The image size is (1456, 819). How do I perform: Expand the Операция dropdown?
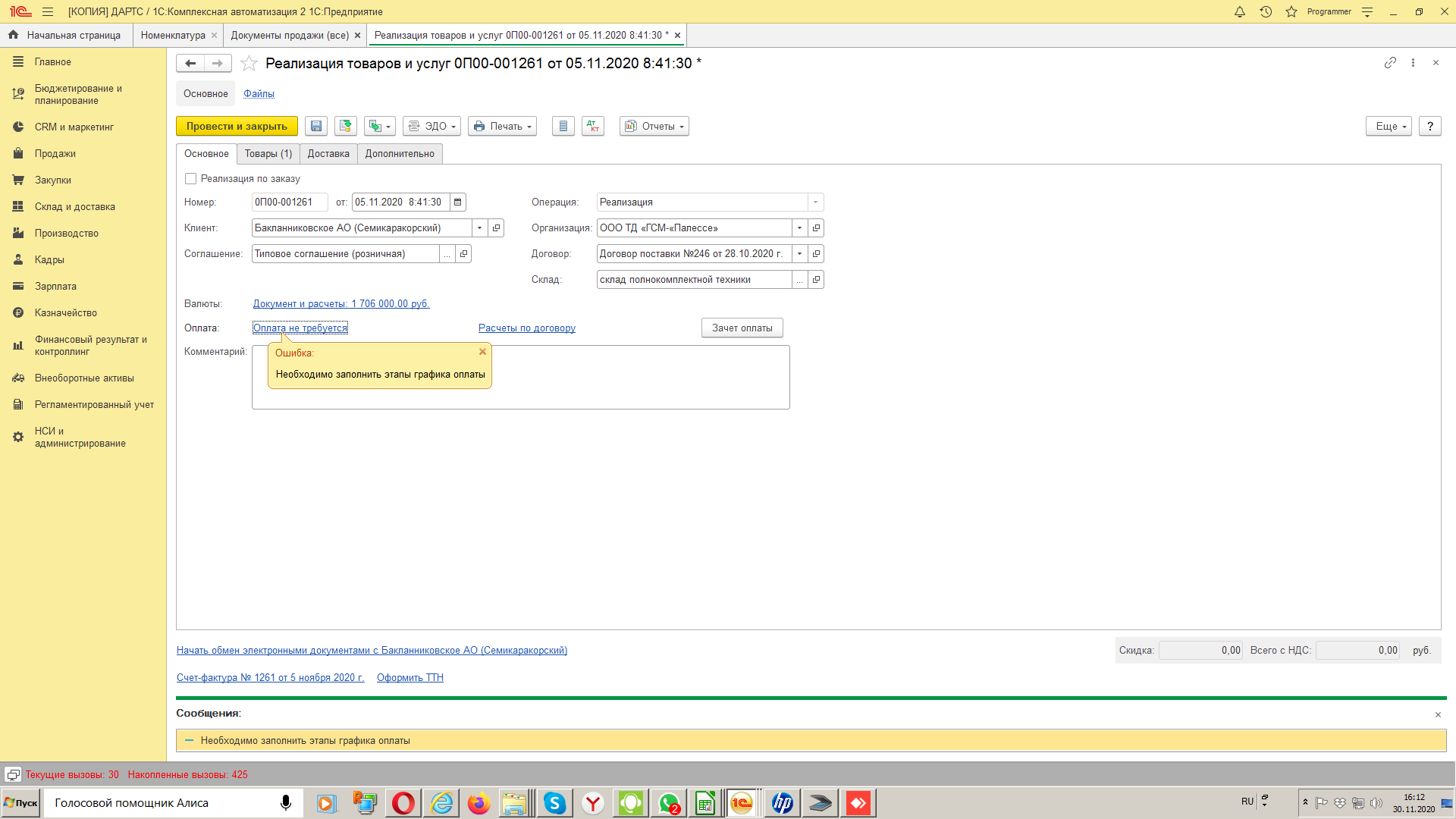pyautogui.click(x=815, y=202)
